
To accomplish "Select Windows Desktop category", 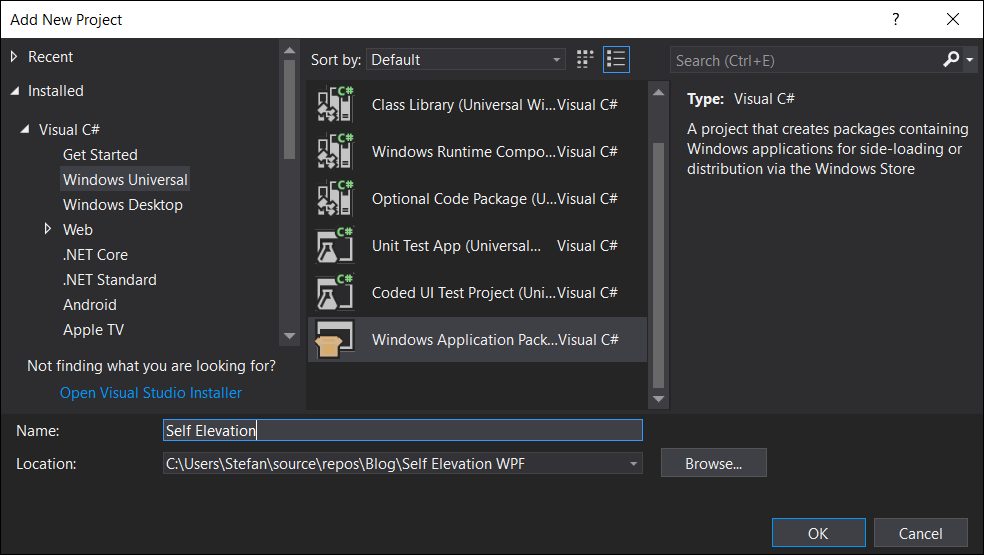I will pos(123,205).
